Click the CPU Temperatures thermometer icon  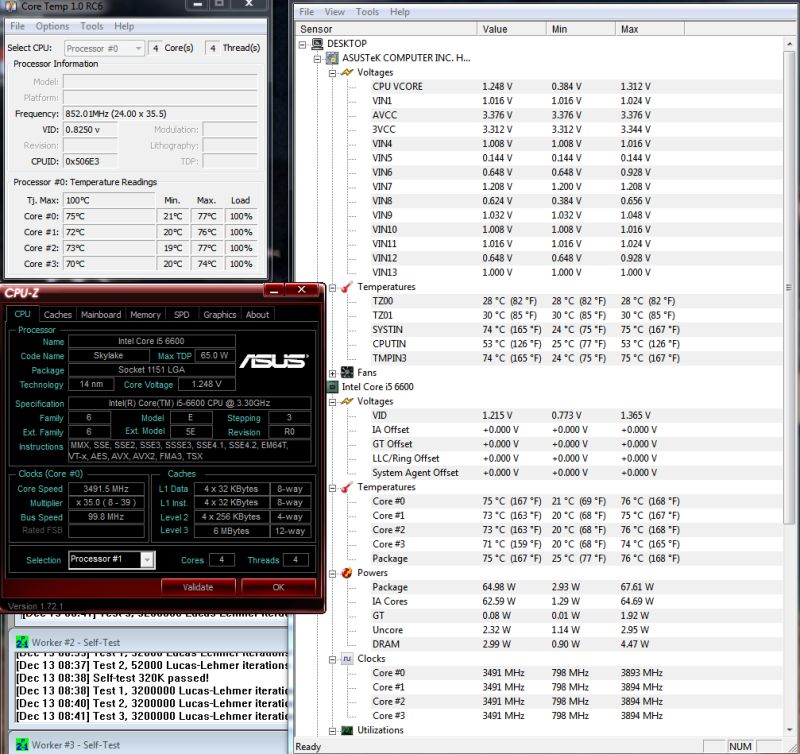tap(347, 487)
